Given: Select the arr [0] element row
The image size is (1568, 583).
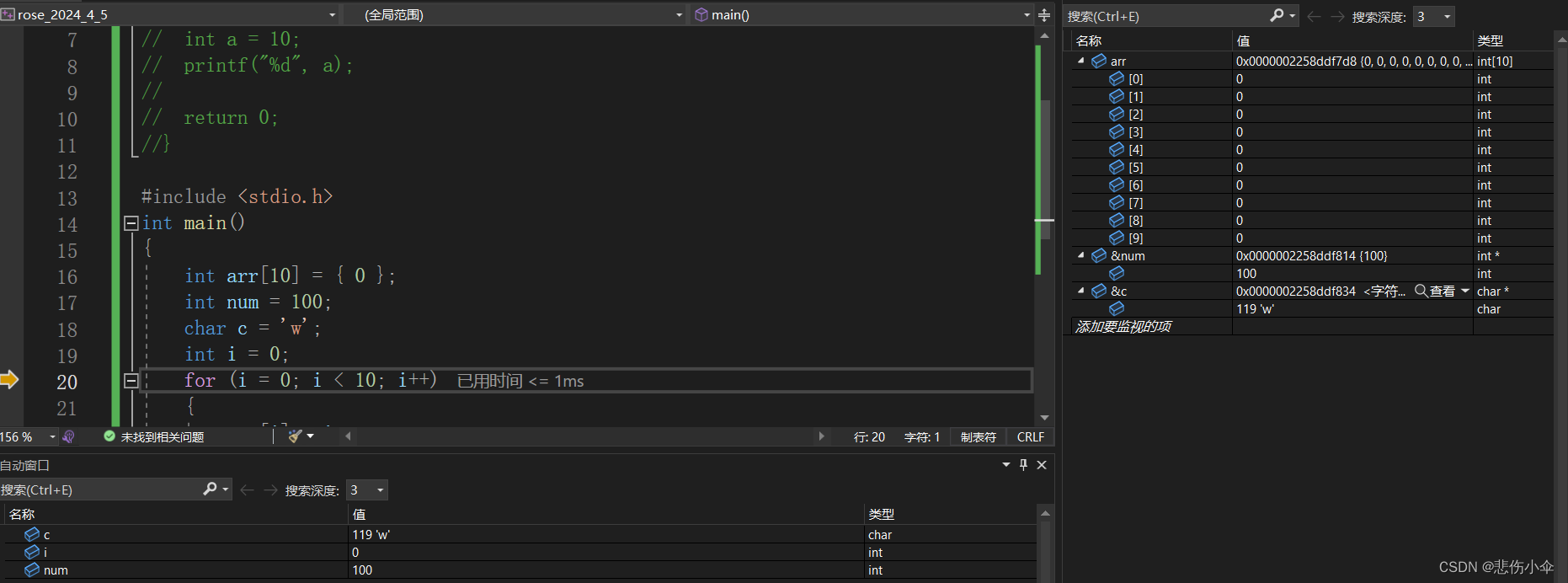Looking at the screenshot, I should pos(1312,78).
